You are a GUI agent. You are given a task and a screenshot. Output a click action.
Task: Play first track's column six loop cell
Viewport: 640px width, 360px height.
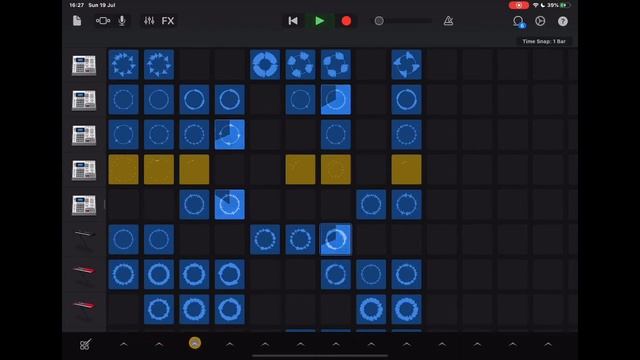pos(300,64)
